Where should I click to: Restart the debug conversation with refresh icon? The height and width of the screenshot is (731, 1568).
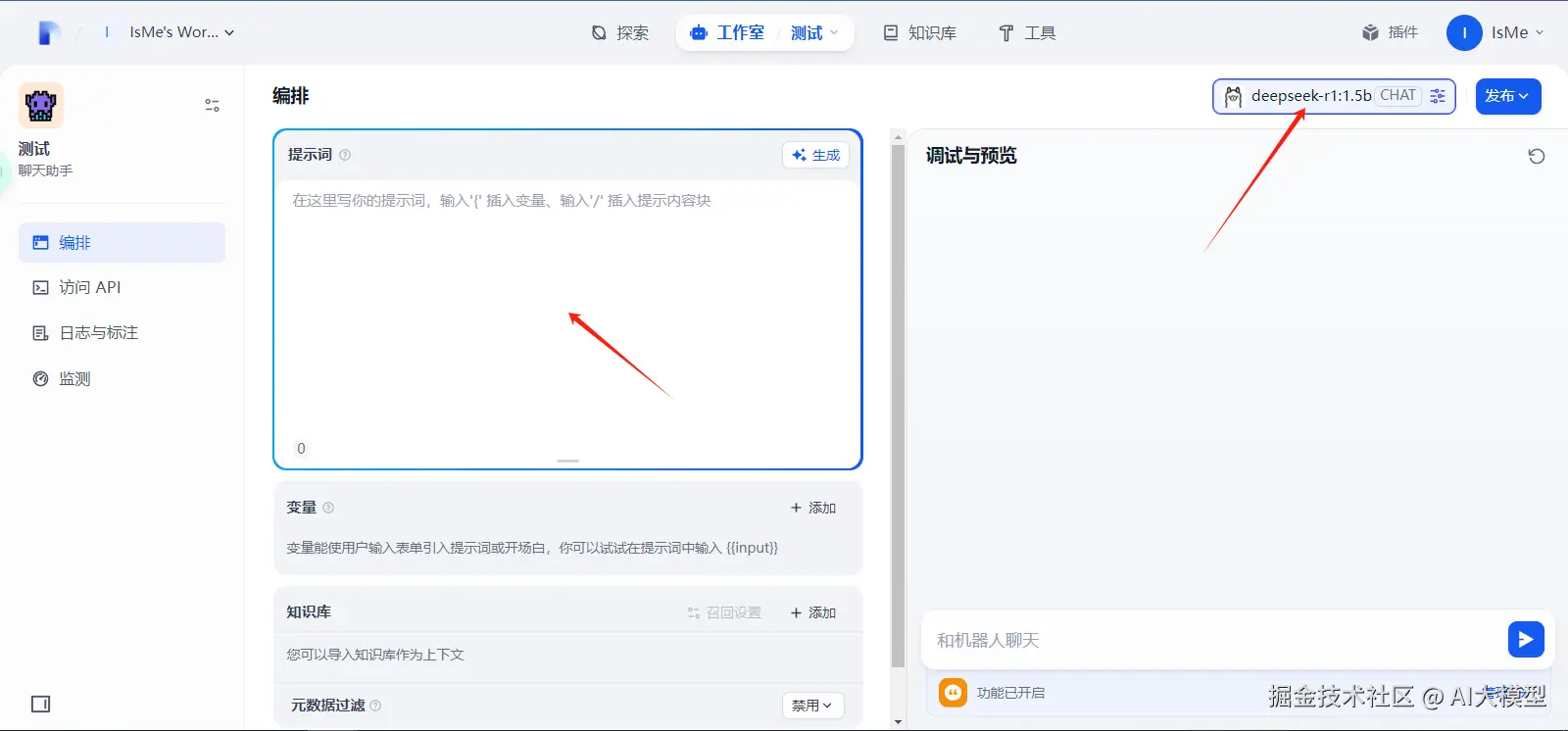coord(1537,156)
